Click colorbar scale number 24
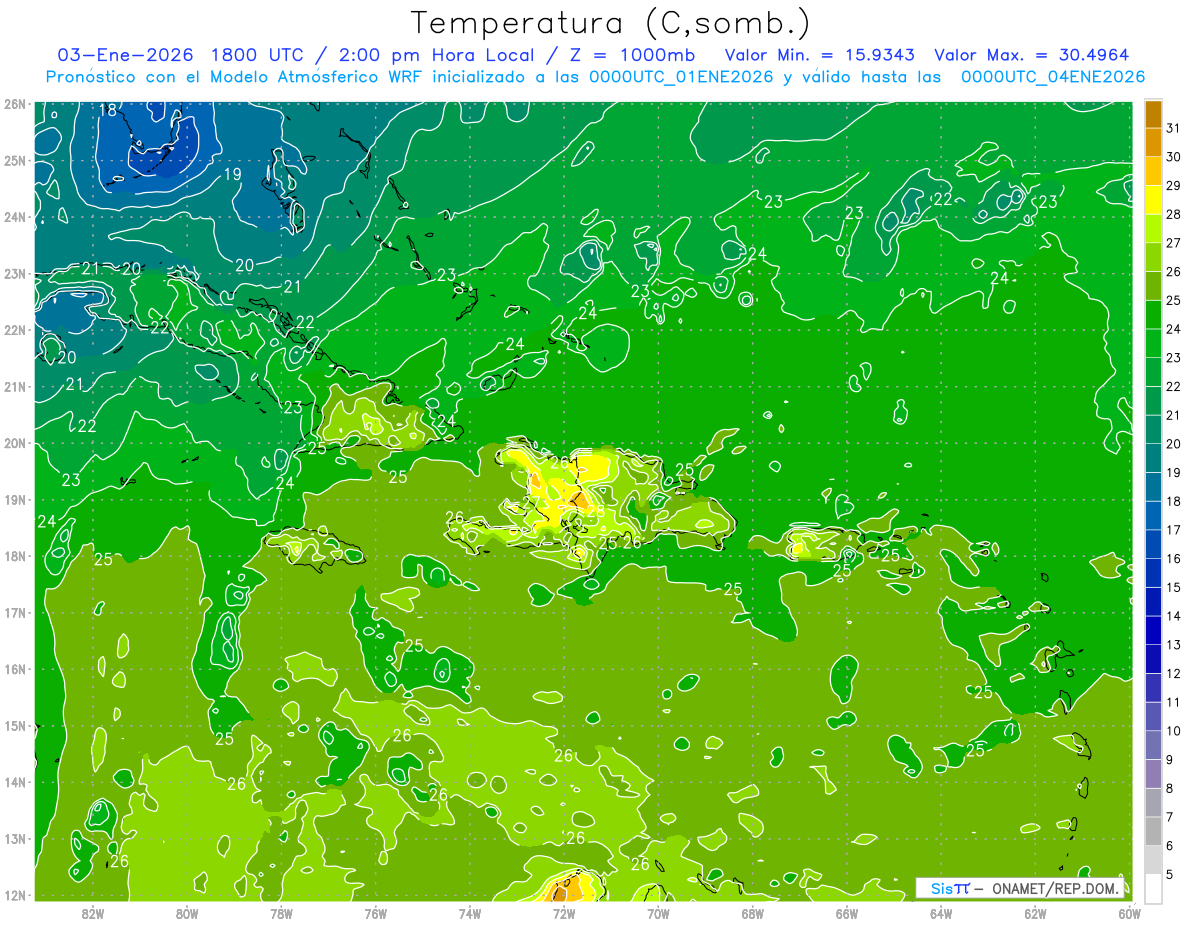 [1174, 329]
